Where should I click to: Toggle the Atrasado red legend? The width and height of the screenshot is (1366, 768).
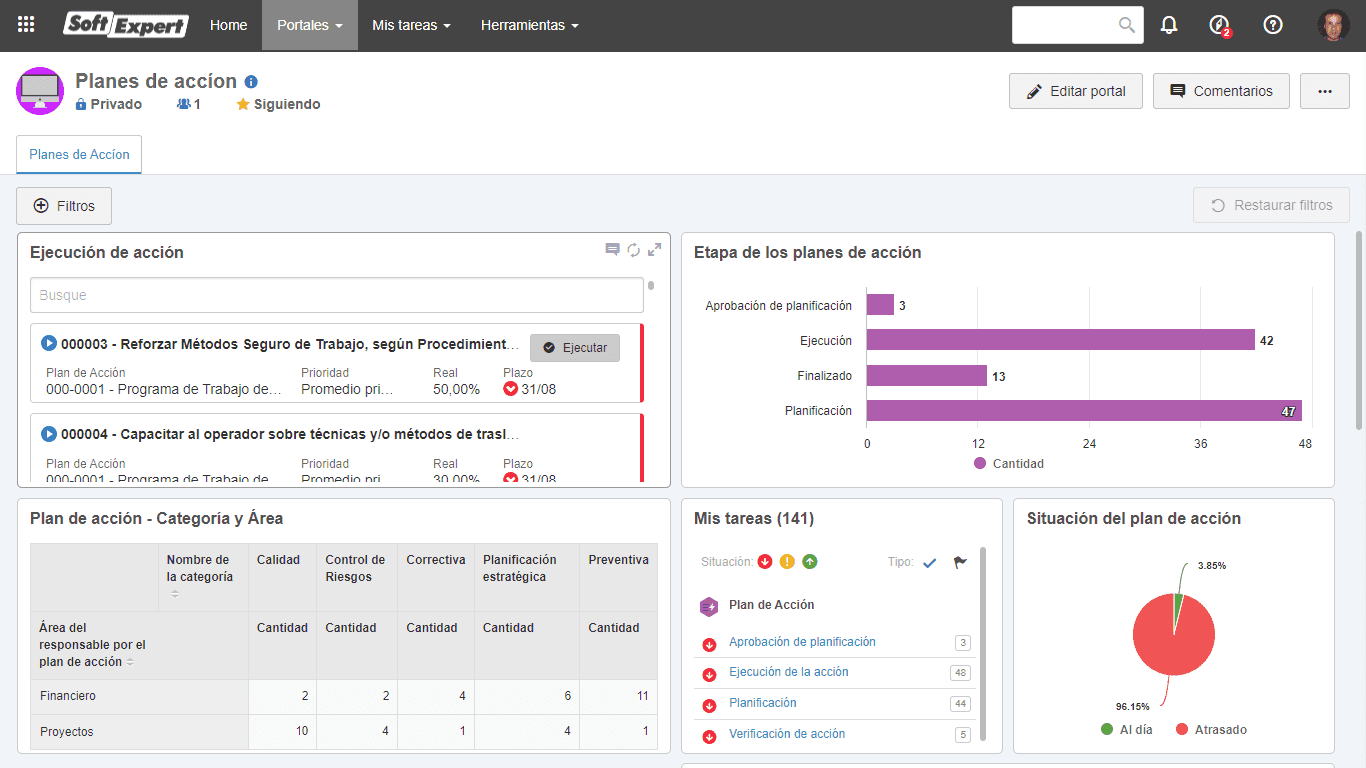1182,729
